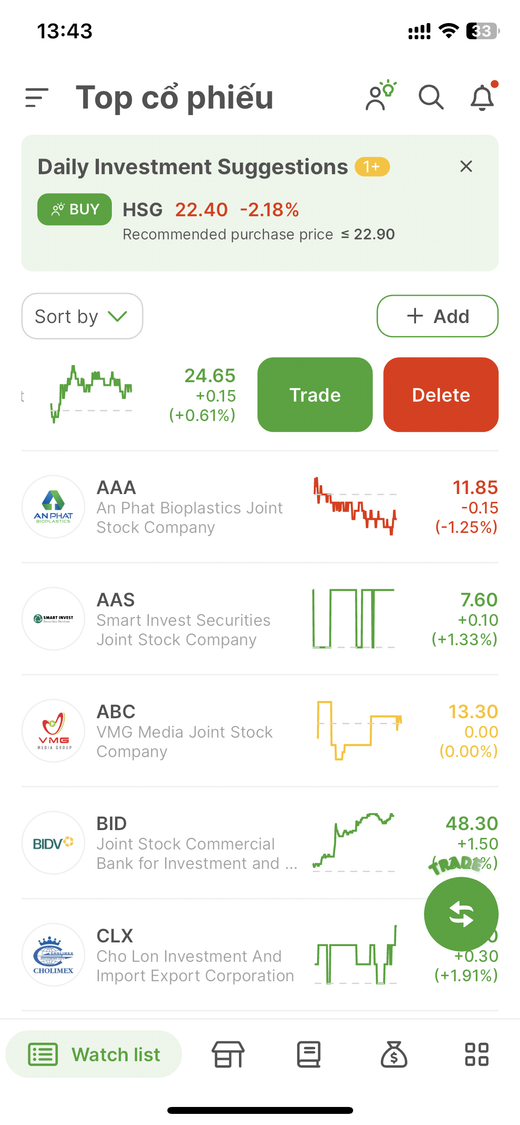Tap floating green trade swap button
This screenshot has height=1125, width=520.
tap(461, 915)
